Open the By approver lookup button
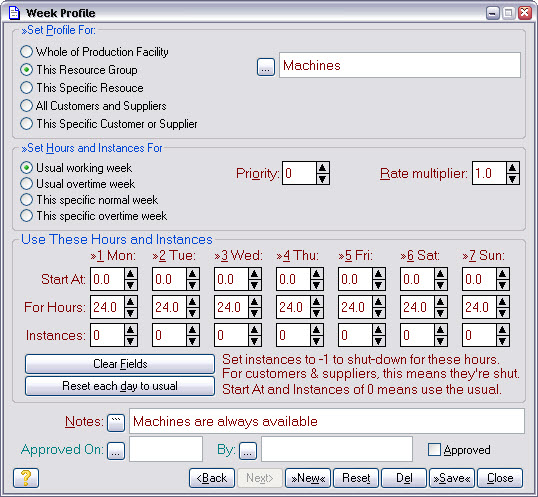Image resolution: width=538 pixels, height=497 pixels. tap(248, 450)
